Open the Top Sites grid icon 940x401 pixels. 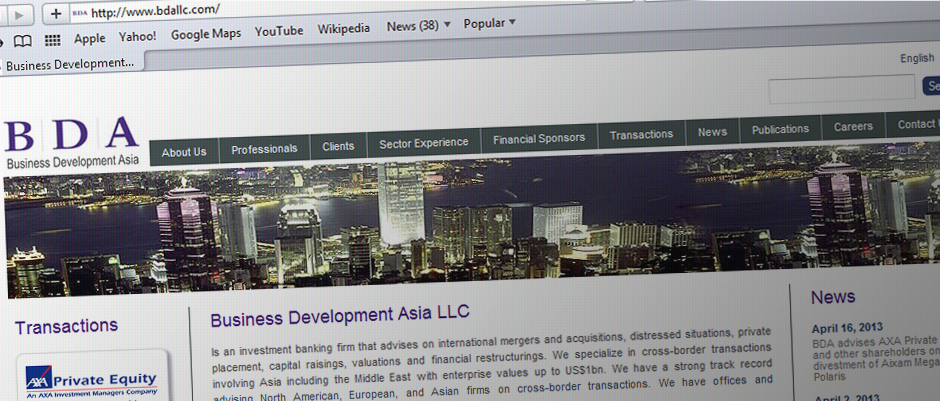pos(53,41)
